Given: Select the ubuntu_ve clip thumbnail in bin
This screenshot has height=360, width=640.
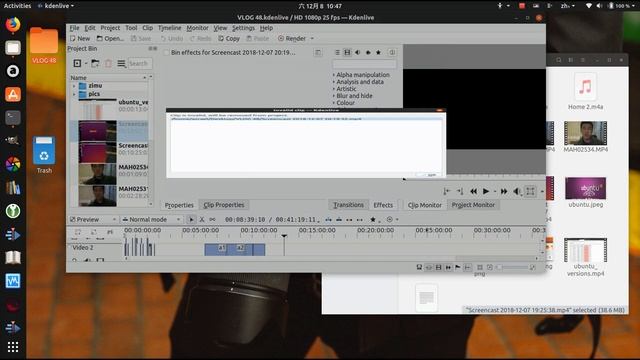Looking at the screenshot, I should [x=97, y=109].
